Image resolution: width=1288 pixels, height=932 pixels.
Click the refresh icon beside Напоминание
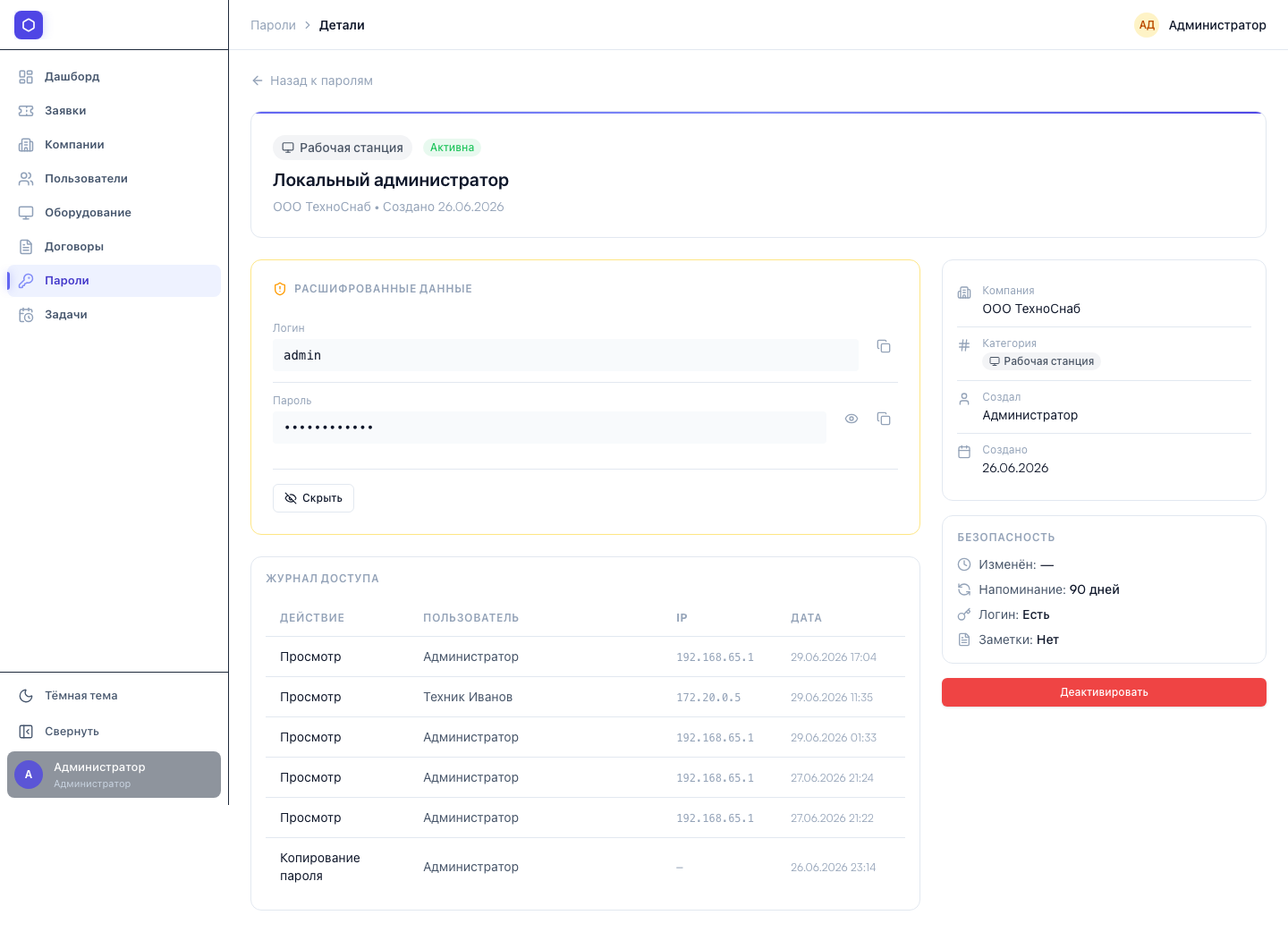click(x=964, y=589)
